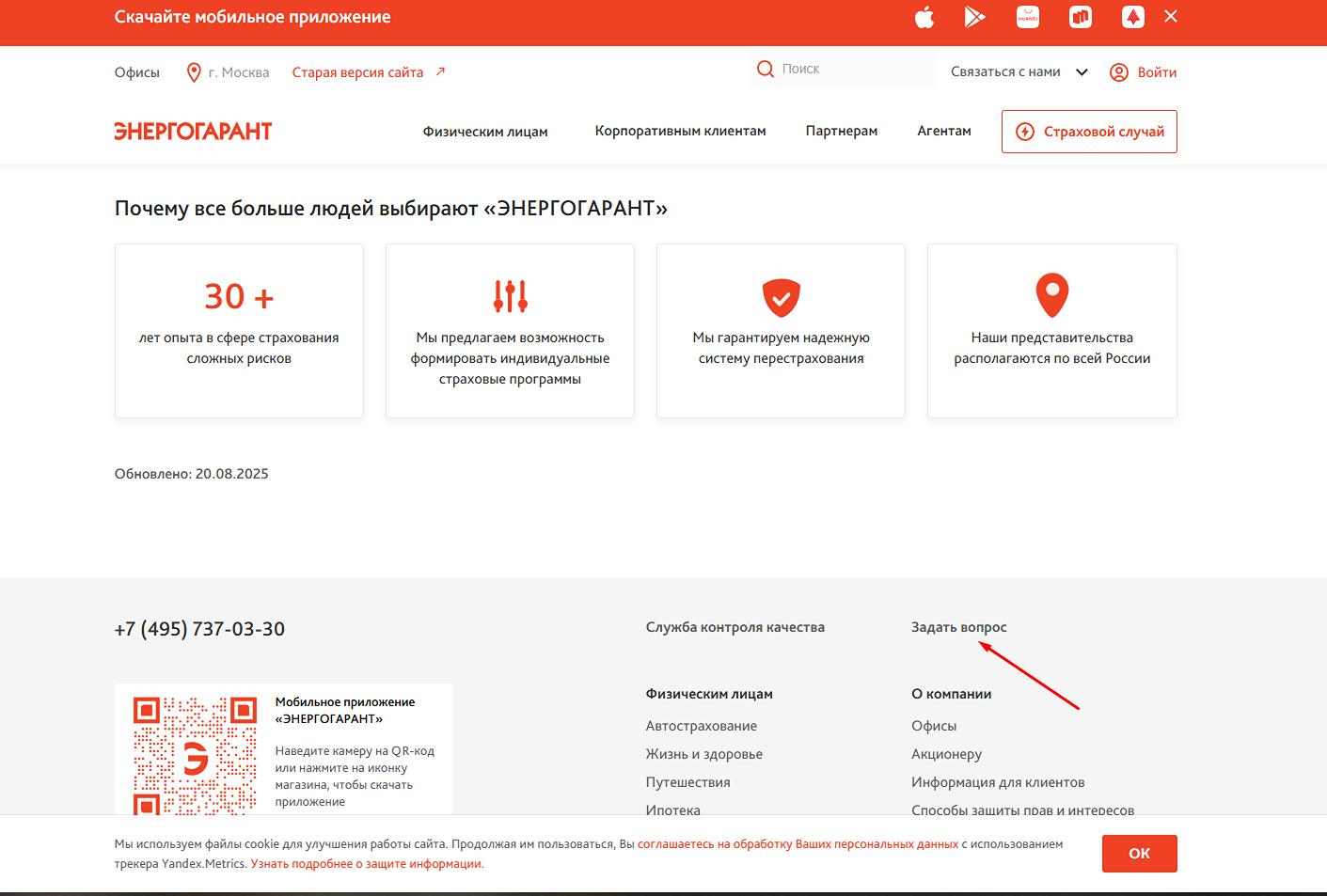Click the red arrow-shaped store icon in banner

pos(1132,17)
